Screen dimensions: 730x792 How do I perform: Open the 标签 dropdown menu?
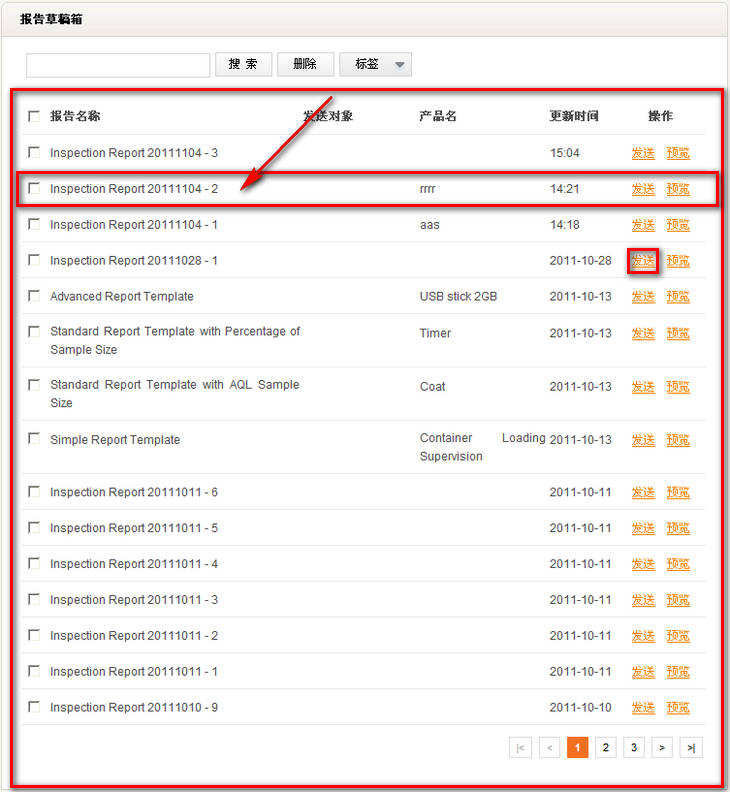tap(375, 64)
